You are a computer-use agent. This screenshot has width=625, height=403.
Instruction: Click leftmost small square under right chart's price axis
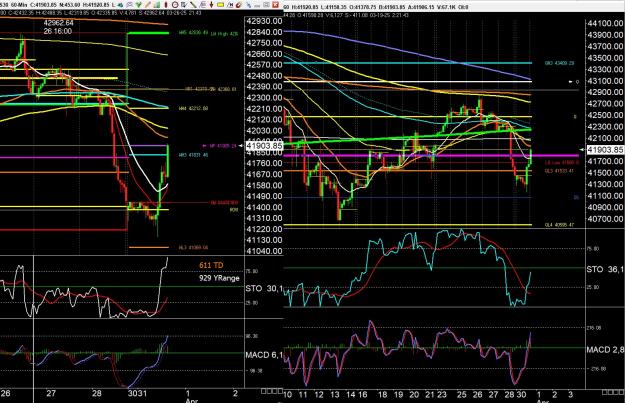pyautogui.click(x=604, y=392)
